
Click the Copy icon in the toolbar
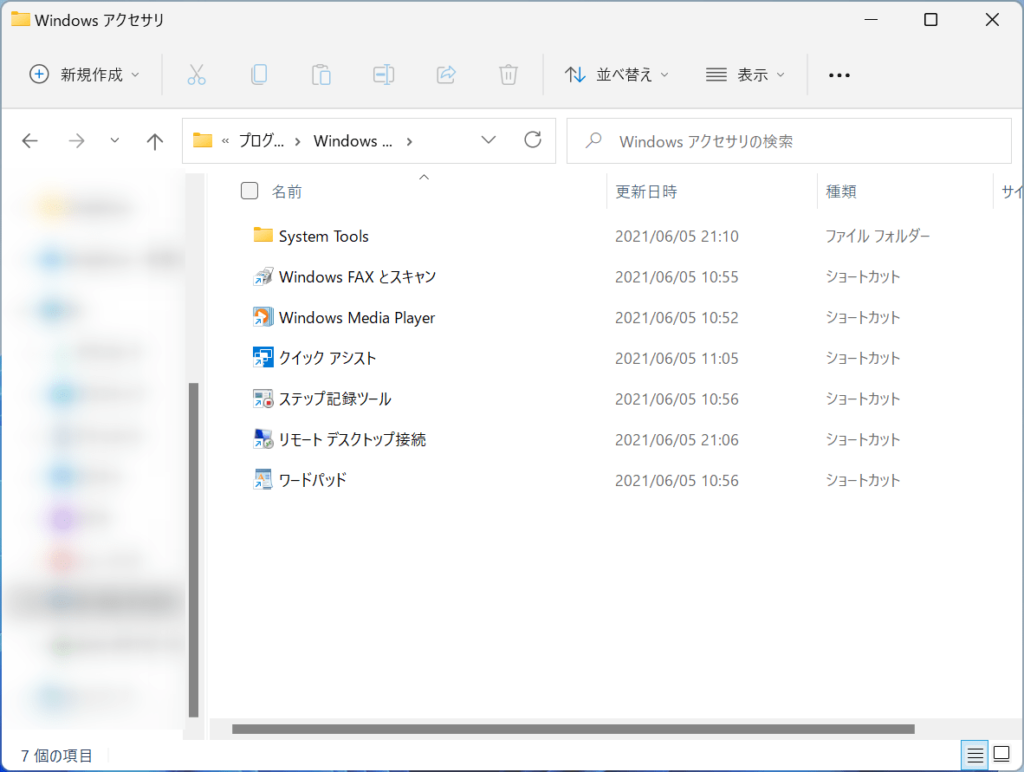pos(259,74)
